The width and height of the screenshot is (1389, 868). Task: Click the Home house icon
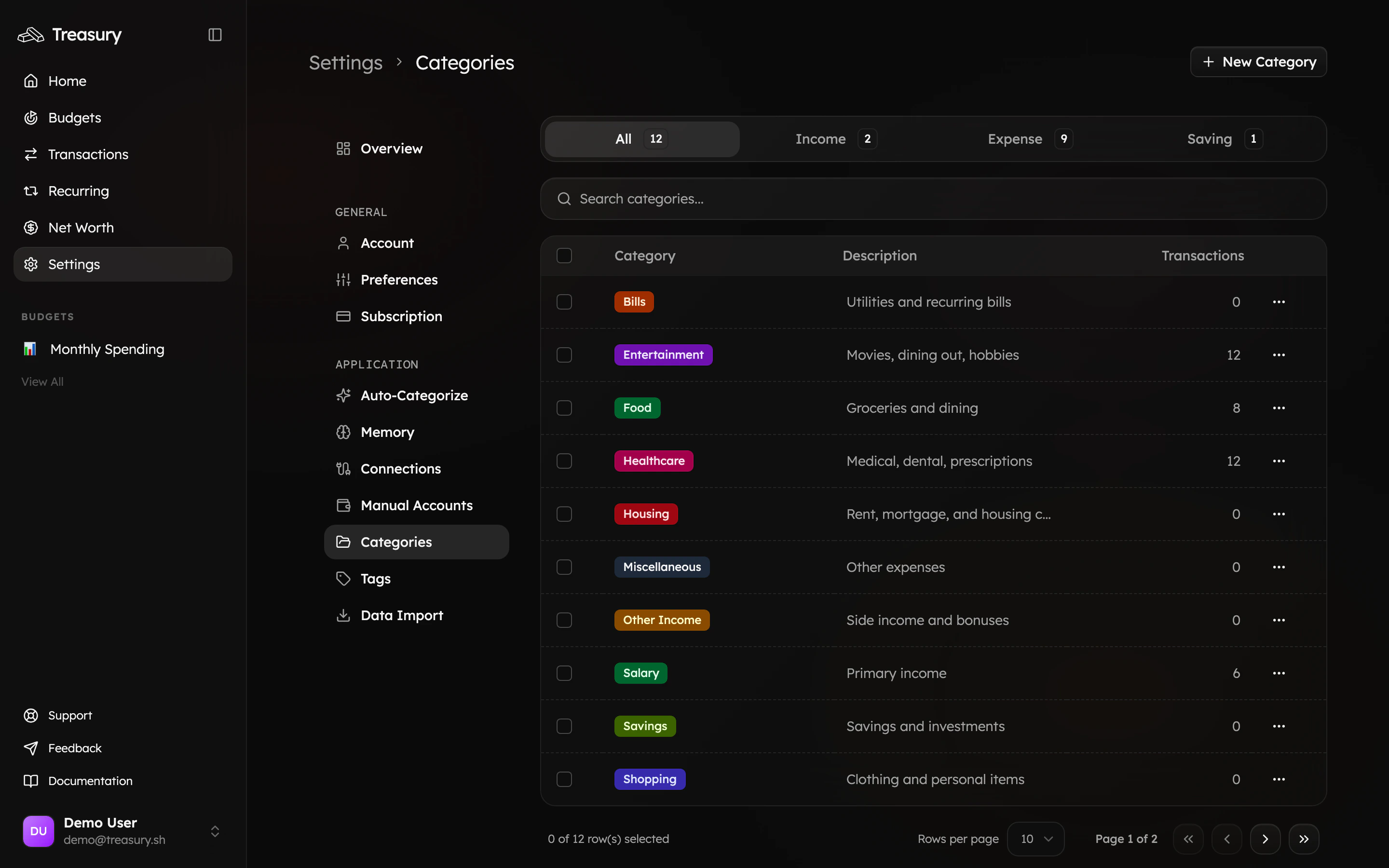31,81
